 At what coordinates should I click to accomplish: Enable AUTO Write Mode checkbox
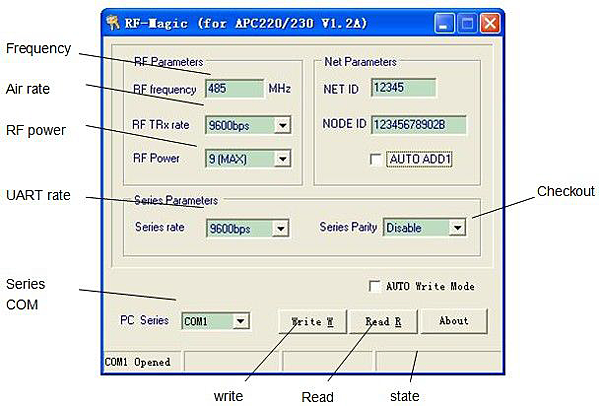click(x=374, y=286)
